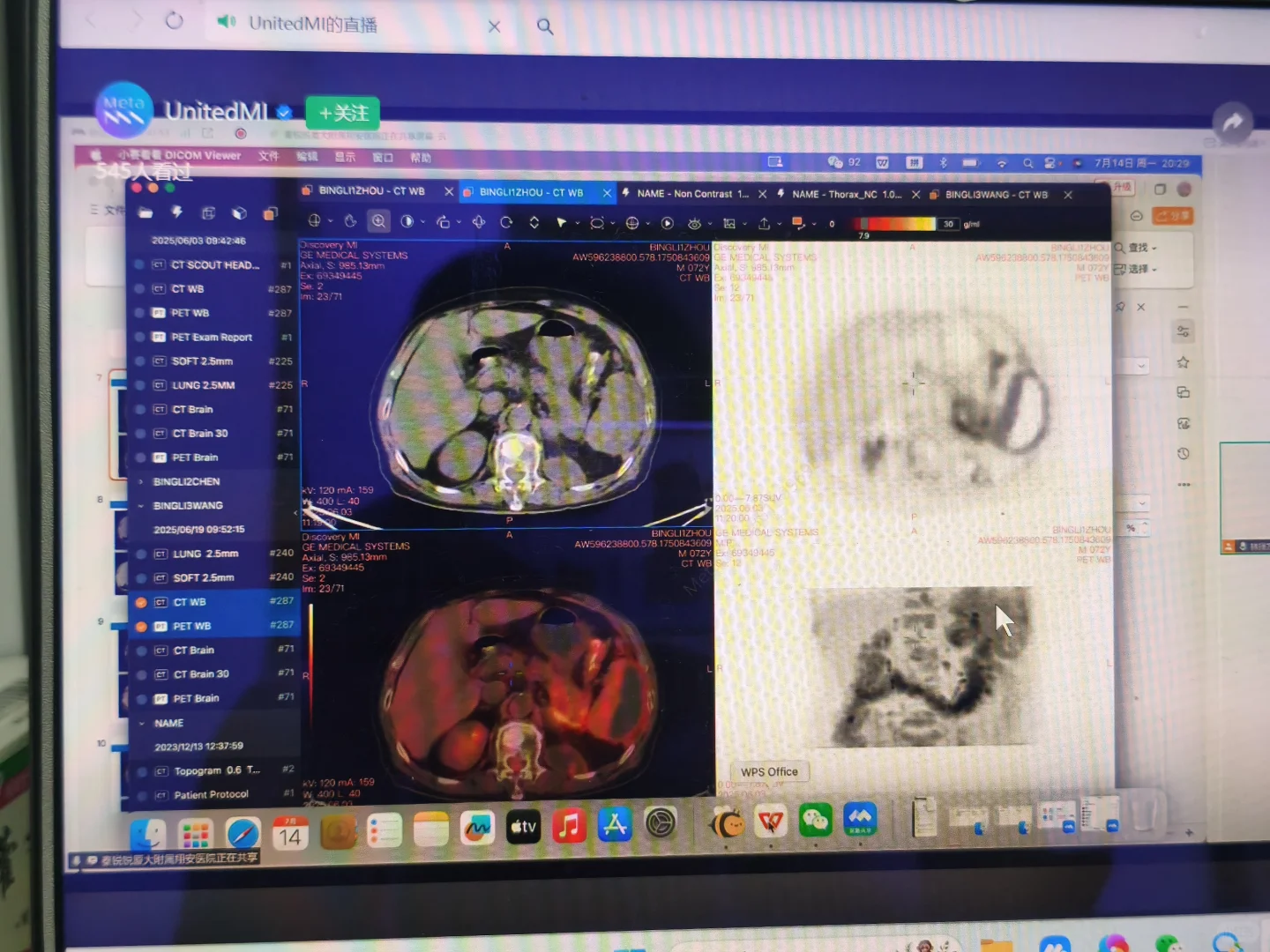1270x952 pixels.
Task: Close the BINGLI3WANG - CT WB tab
Action: click(1068, 194)
